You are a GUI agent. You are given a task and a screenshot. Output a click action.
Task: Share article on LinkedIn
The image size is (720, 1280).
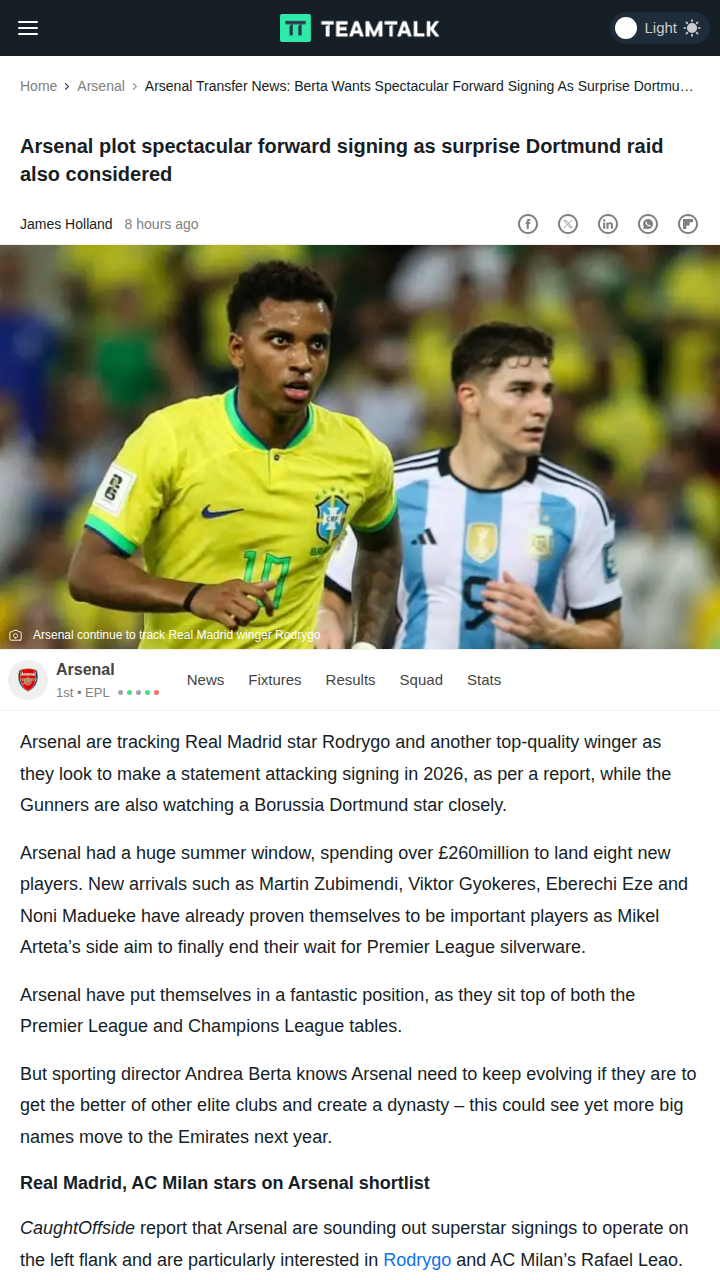[608, 224]
